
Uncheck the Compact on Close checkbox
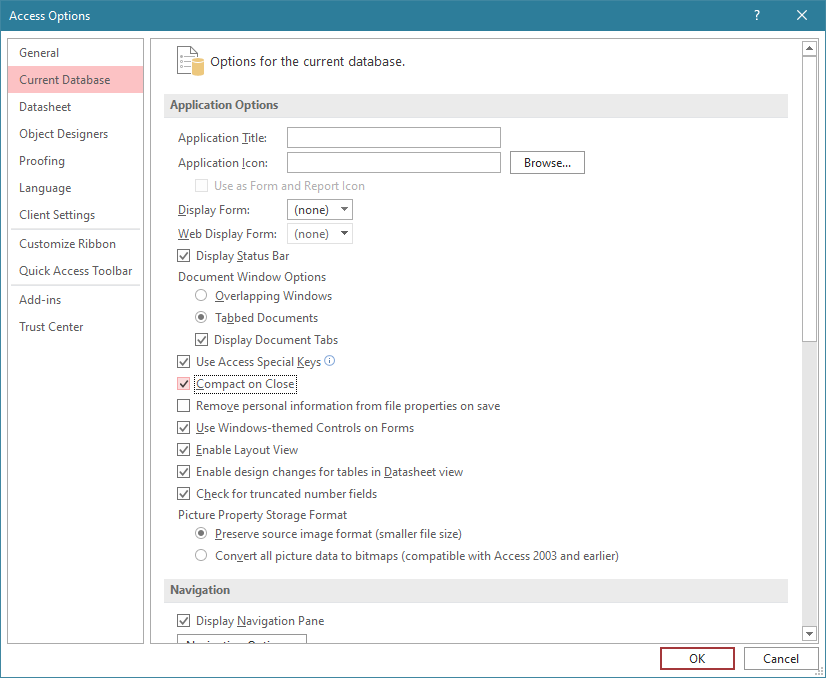tap(183, 384)
